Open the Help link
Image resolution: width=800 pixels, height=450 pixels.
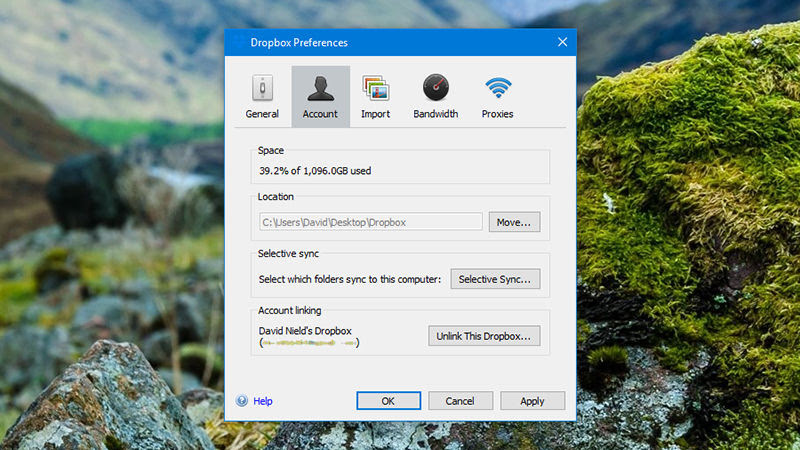[263, 401]
